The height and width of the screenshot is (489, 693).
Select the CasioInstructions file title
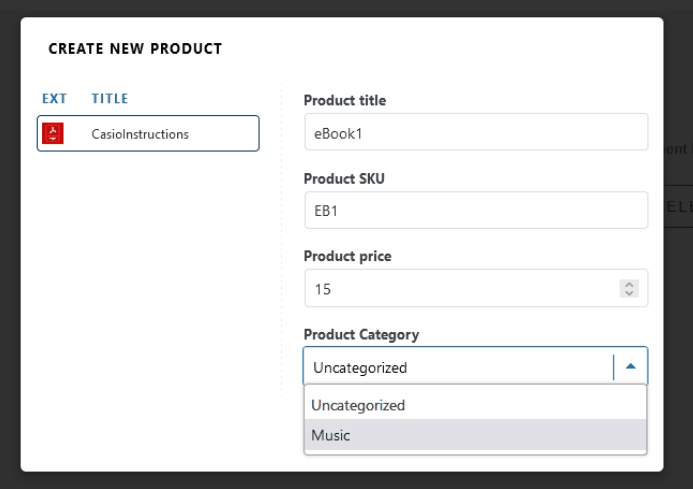pyautogui.click(x=139, y=134)
